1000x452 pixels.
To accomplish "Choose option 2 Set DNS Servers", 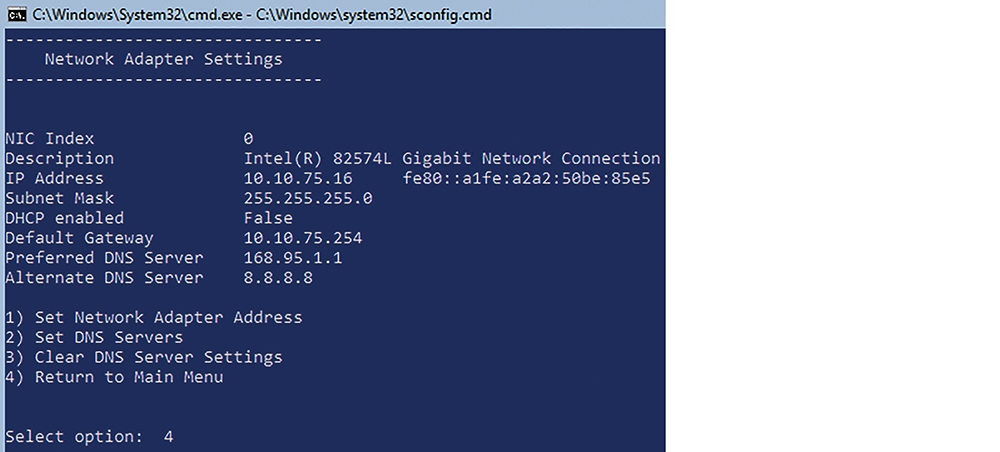I will tap(94, 337).
